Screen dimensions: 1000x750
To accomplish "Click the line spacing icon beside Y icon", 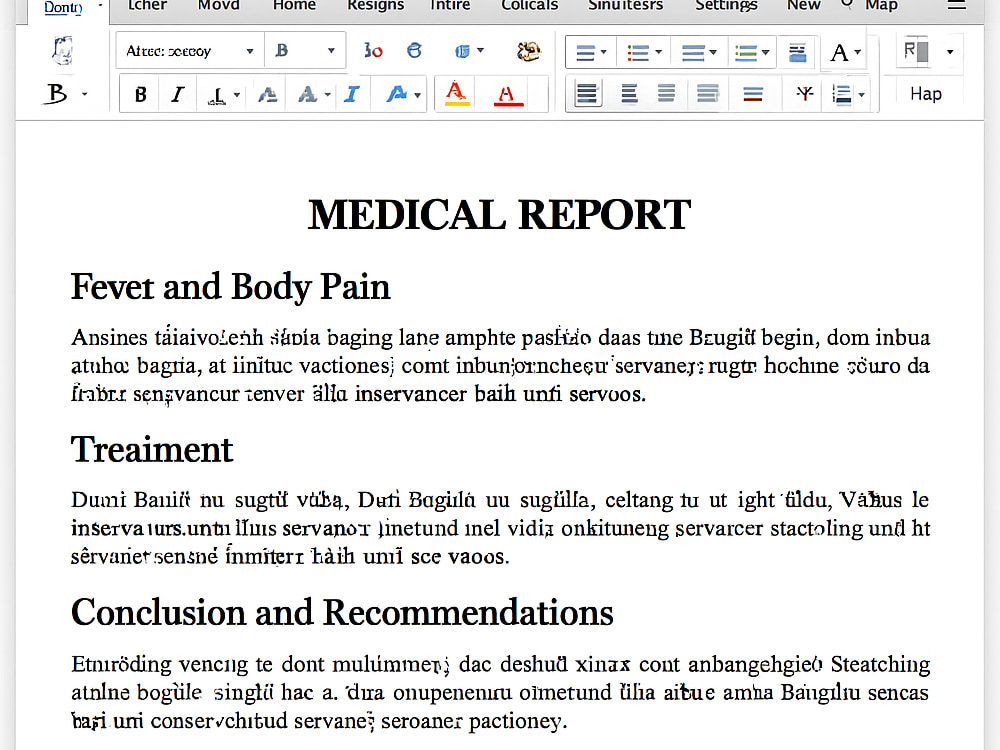I will click(842, 95).
